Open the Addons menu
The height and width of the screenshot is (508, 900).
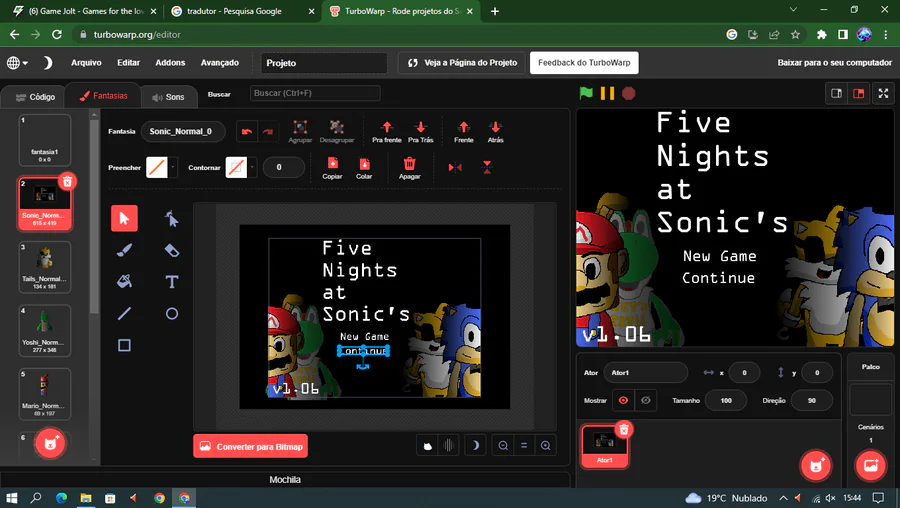pos(170,63)
